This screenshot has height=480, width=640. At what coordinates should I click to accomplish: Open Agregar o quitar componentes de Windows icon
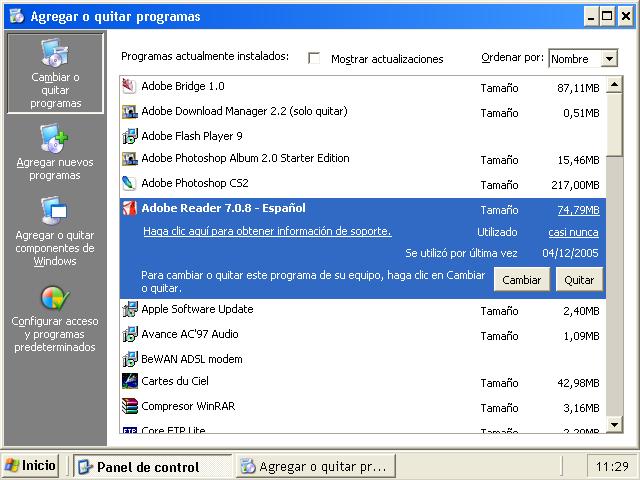point(54,211)
